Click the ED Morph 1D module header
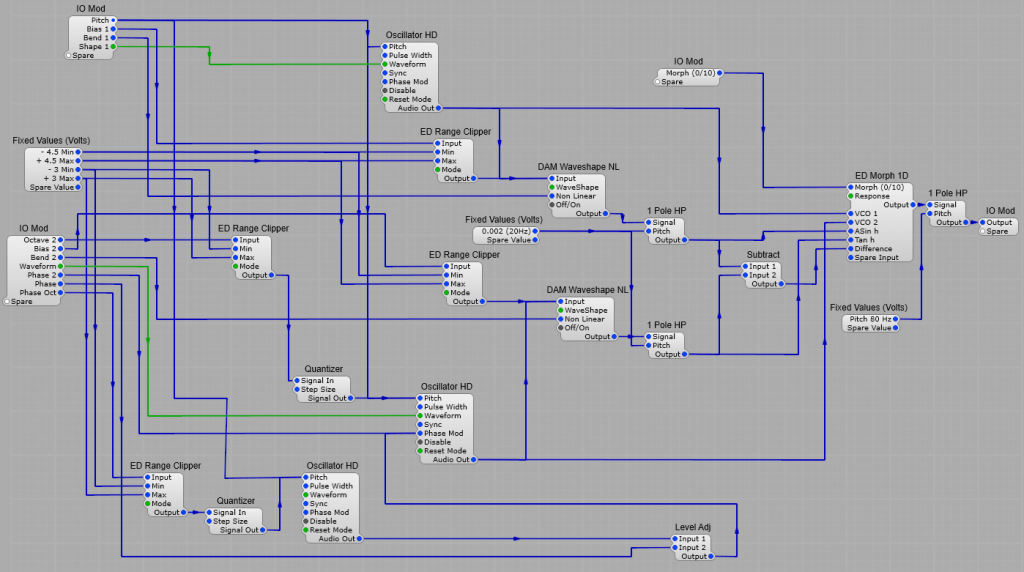Image resolution: width=1024 pixels, height=572 pixels. click(881, 176)
